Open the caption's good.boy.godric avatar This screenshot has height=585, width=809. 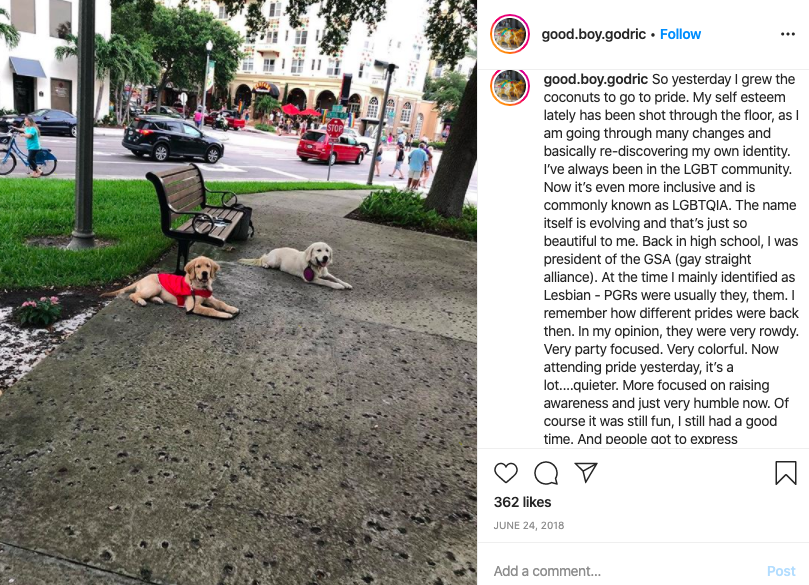(x=510, y=86)
